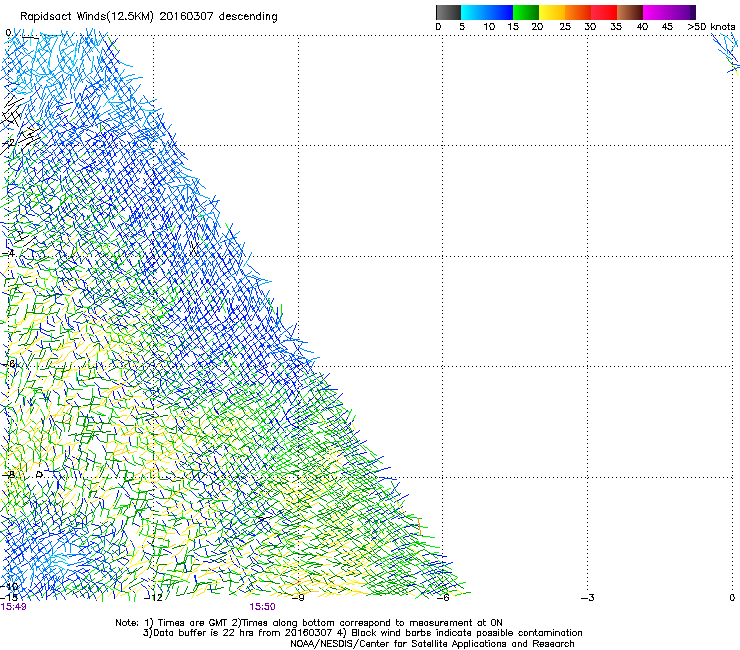This screenshot has width=740, height=650.
Task: Click the red 30–35 knots color bar segment
Action: click(604, 12)
